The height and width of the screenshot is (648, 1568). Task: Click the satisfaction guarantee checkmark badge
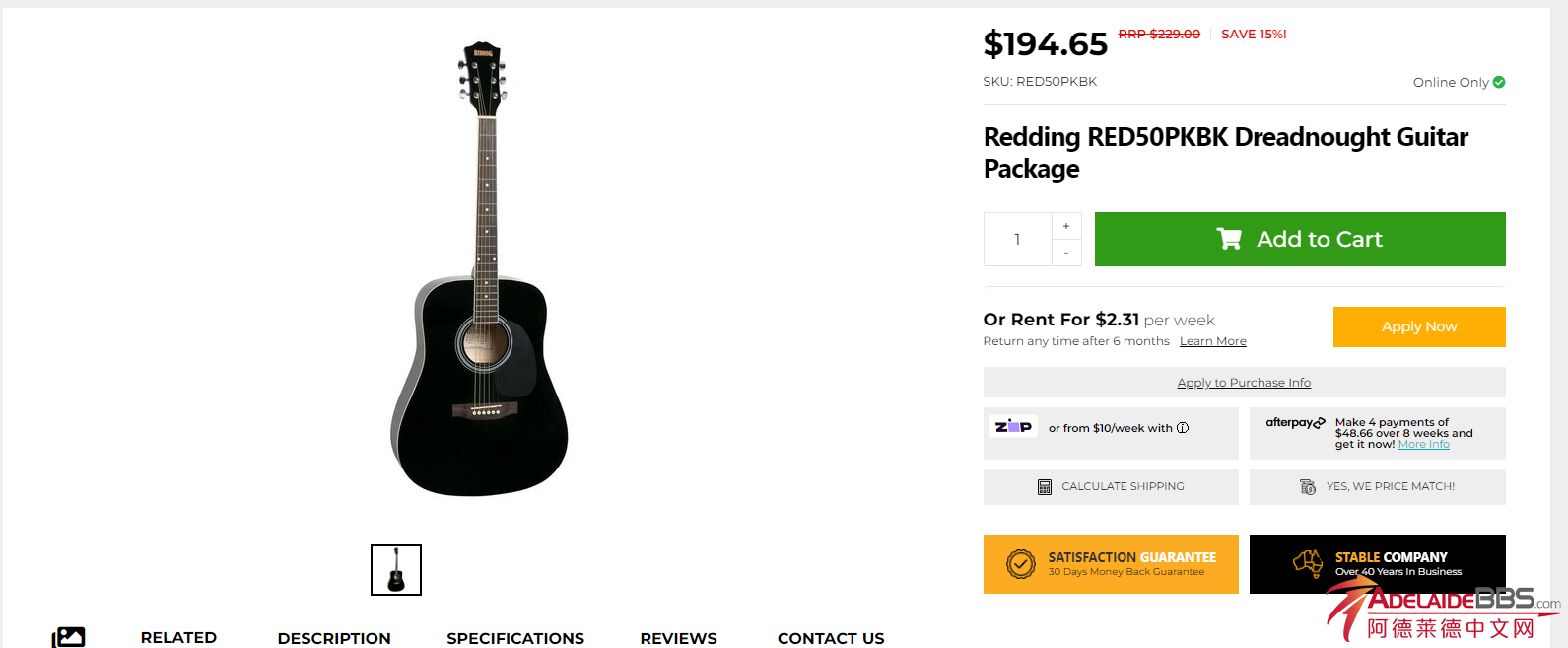point(1021,564)
